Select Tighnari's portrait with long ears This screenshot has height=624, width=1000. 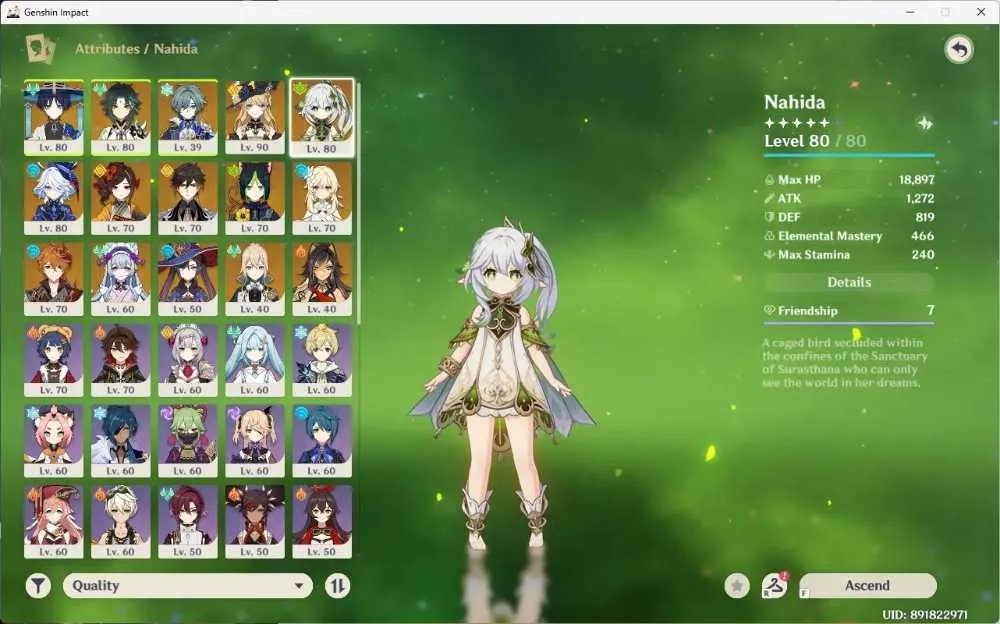click(x=254, y=198)
